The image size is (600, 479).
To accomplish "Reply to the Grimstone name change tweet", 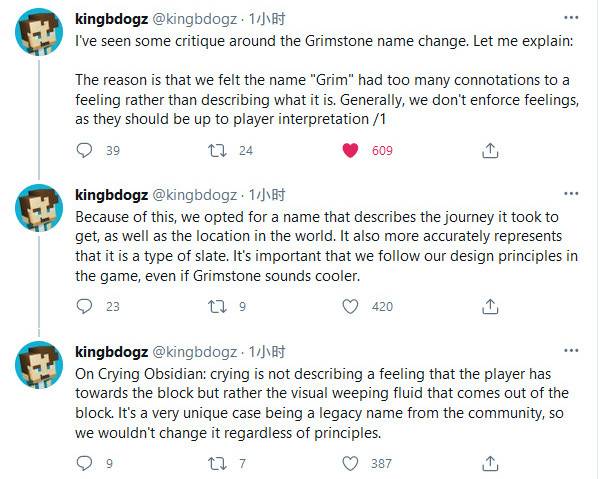I will (x=85, y=151).
